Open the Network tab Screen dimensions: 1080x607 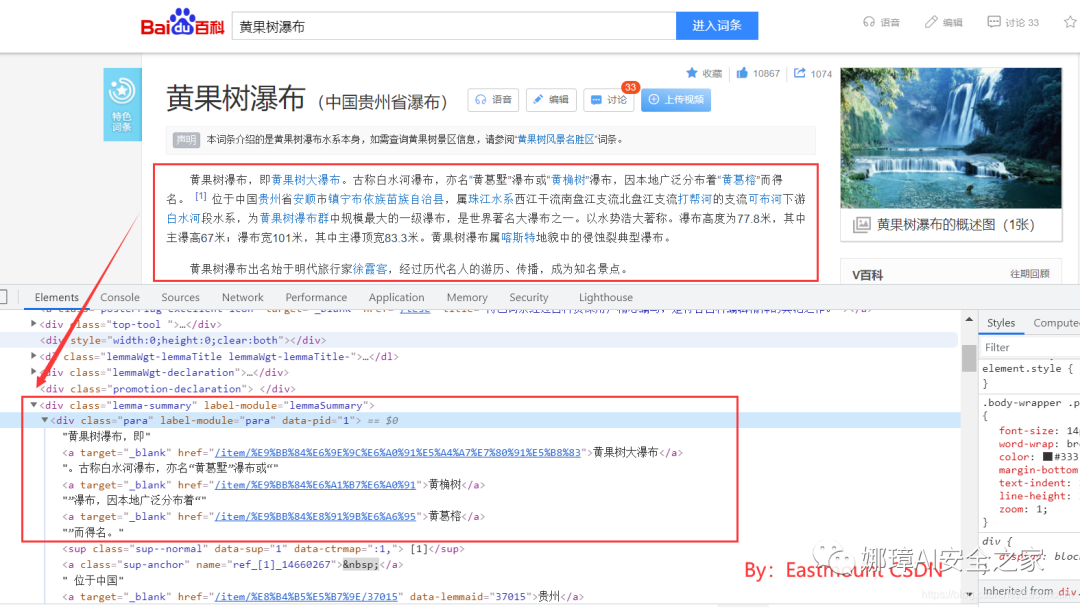242,297
